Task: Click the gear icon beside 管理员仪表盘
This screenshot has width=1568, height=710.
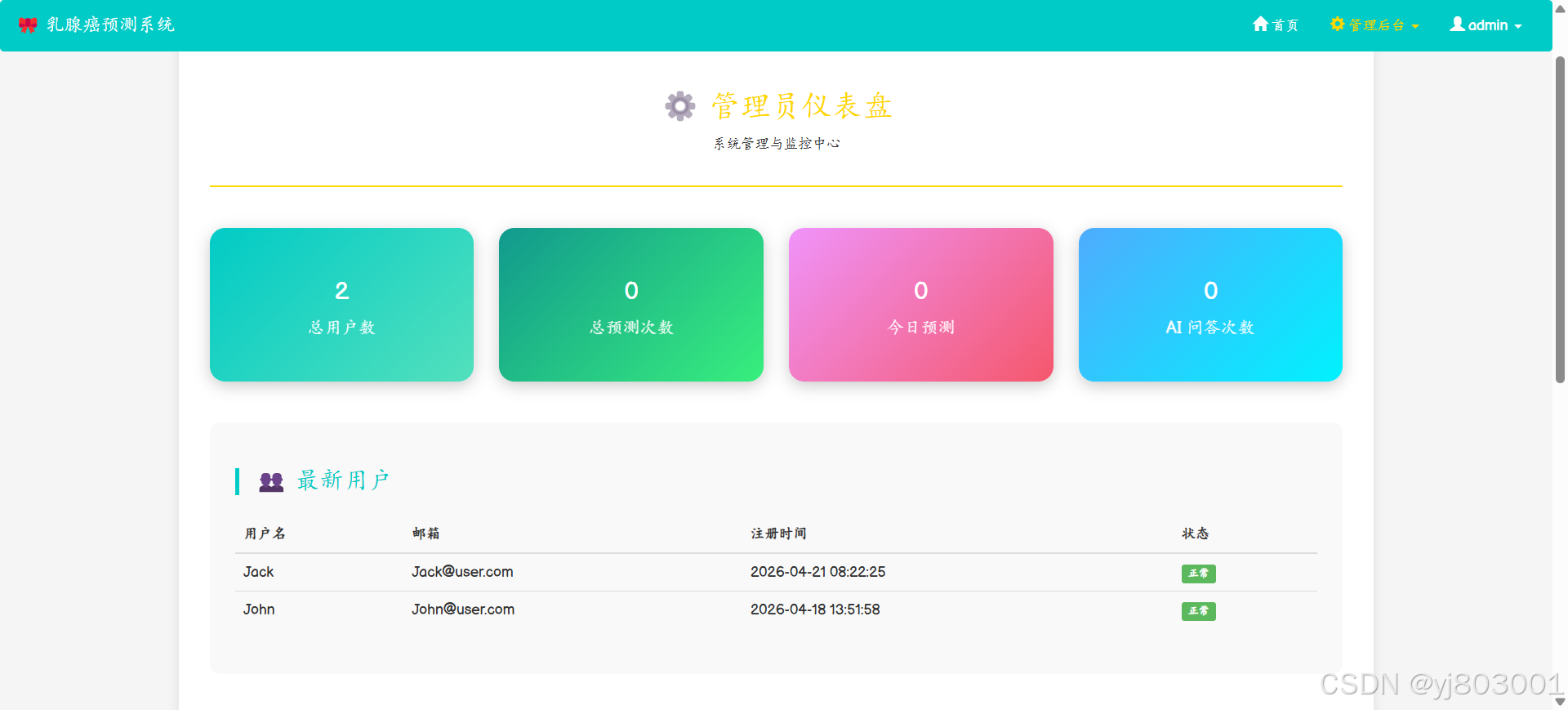Action: (x=679, y=106)
